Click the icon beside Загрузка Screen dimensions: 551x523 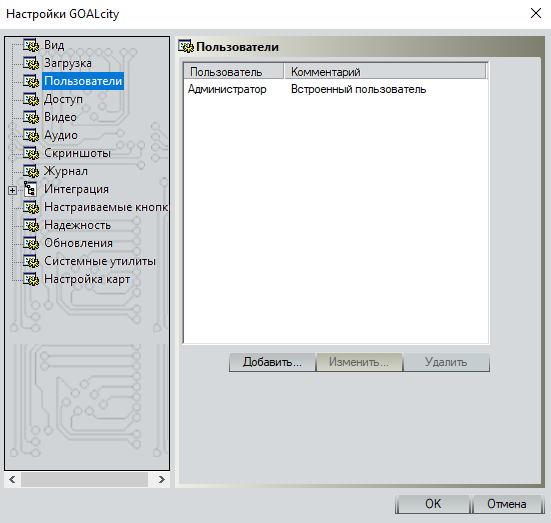coord(31,63)
